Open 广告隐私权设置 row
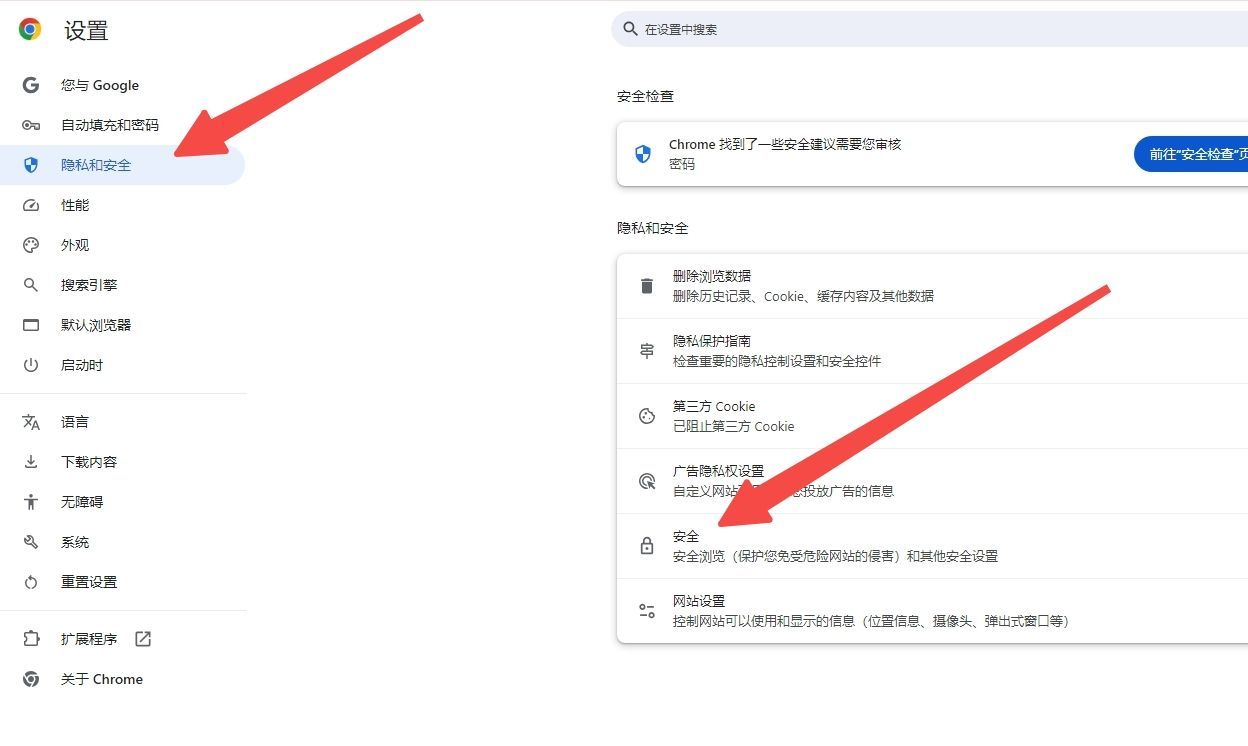Image resolution: width=1248 pixels, height=746 pixels. 932,481
